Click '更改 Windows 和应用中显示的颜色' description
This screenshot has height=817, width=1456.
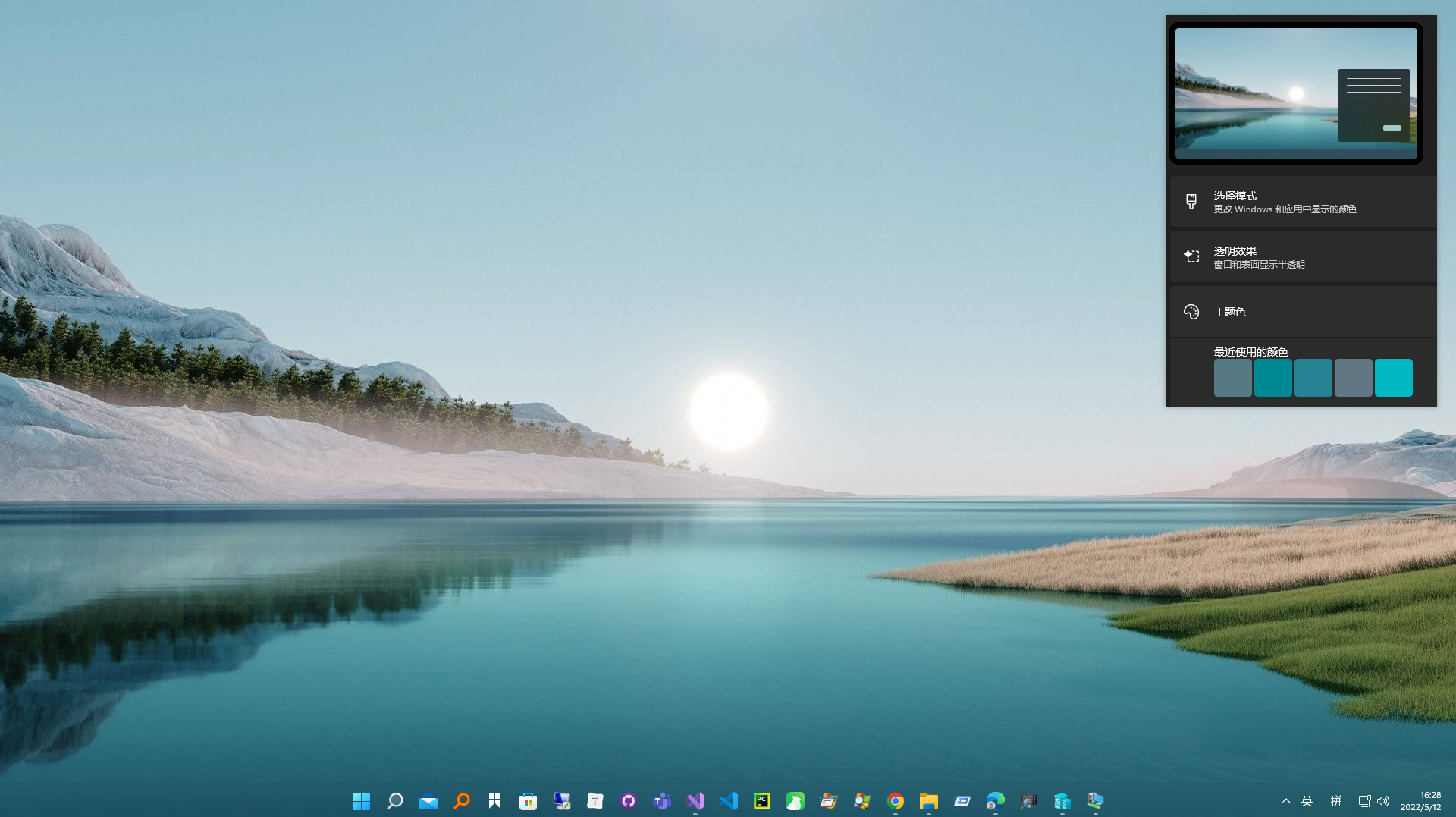click(1285, 209)
